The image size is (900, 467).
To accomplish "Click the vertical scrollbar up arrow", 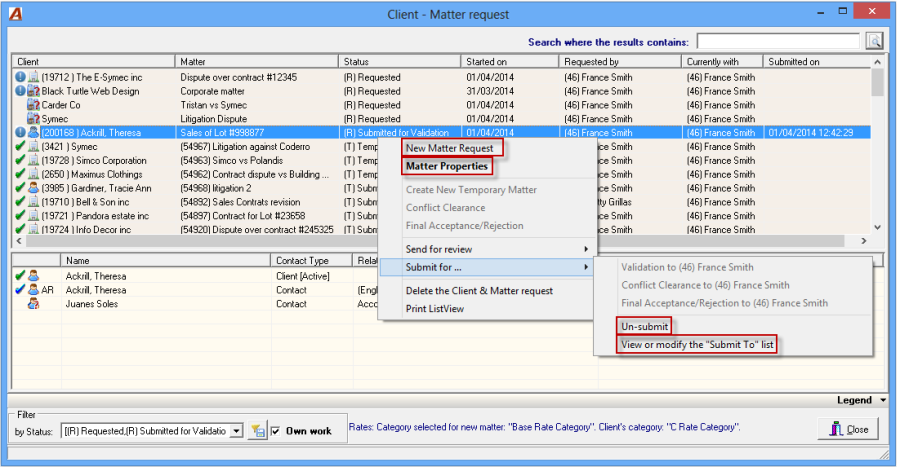I will [877, 61].
